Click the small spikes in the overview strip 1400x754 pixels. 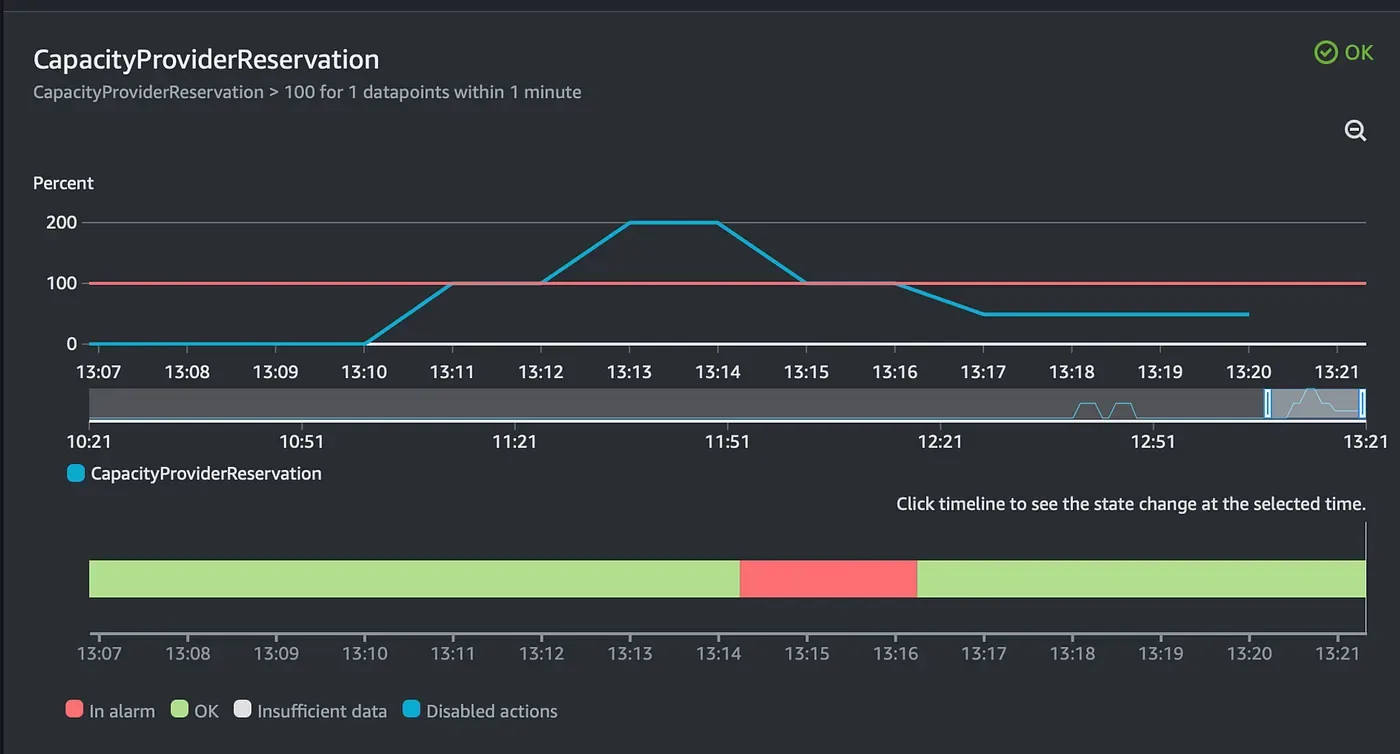pyautogui.click(x=1104, y=410)
